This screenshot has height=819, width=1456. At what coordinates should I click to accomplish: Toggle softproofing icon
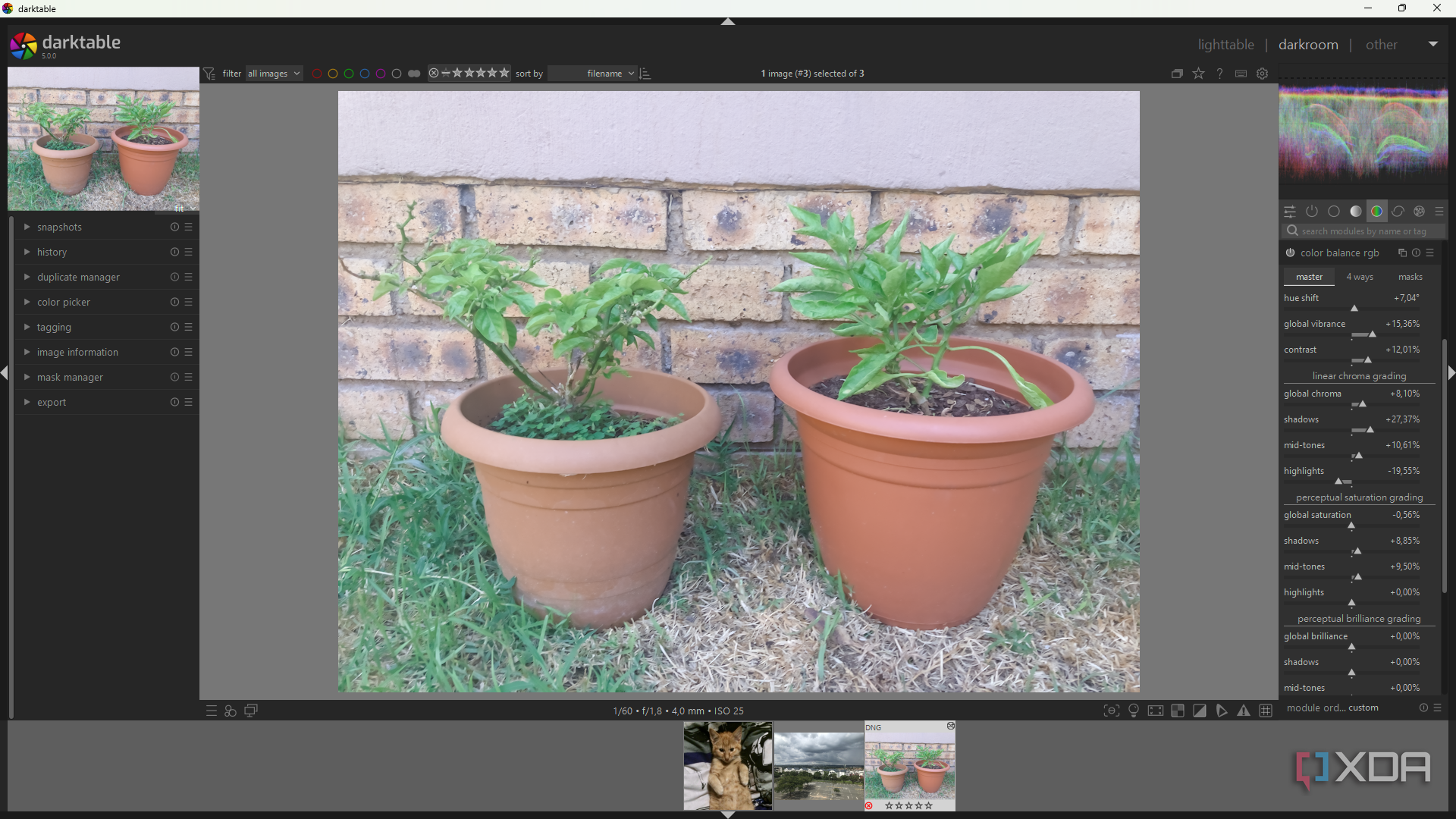1222,711
